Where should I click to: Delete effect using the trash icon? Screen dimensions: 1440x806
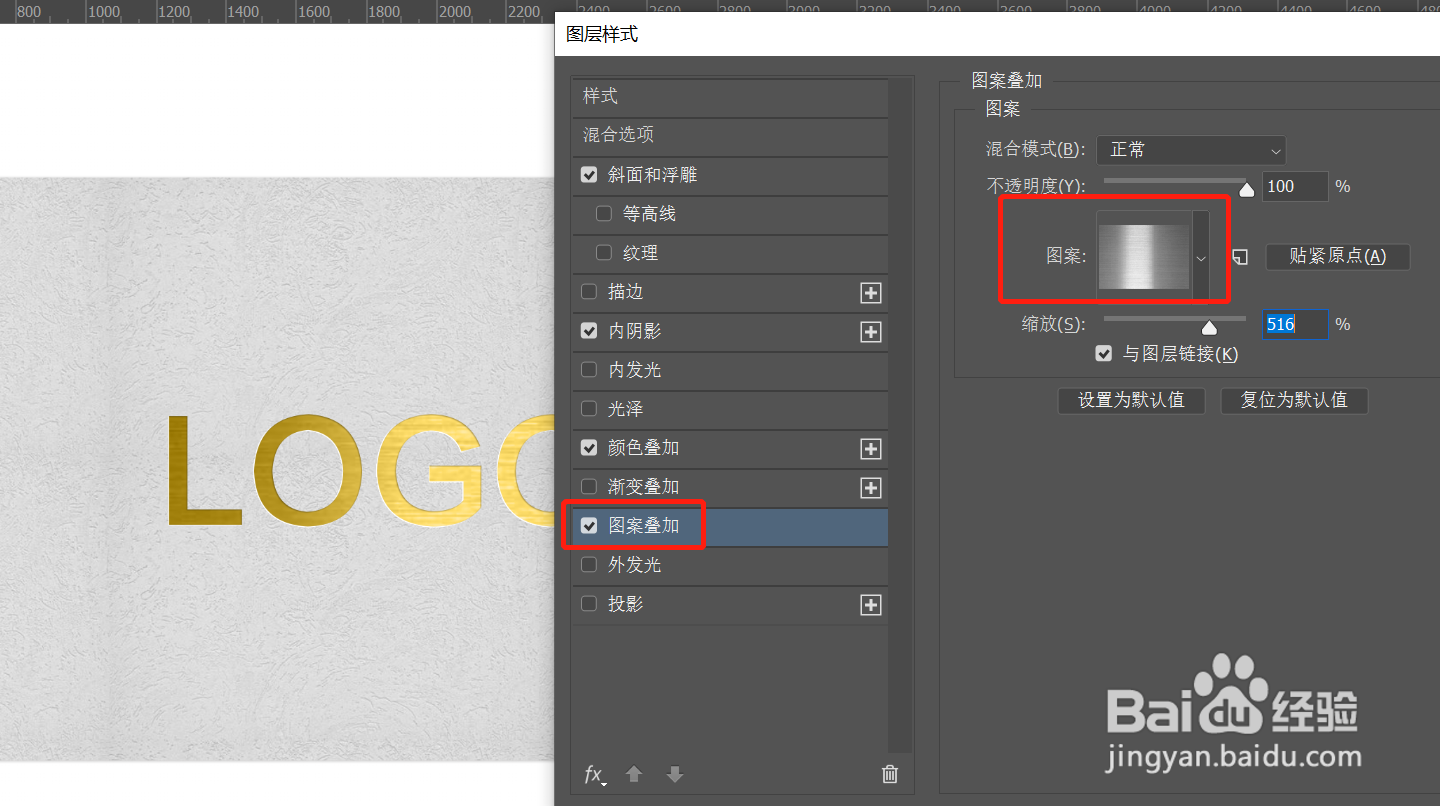[x=890, y=774]
